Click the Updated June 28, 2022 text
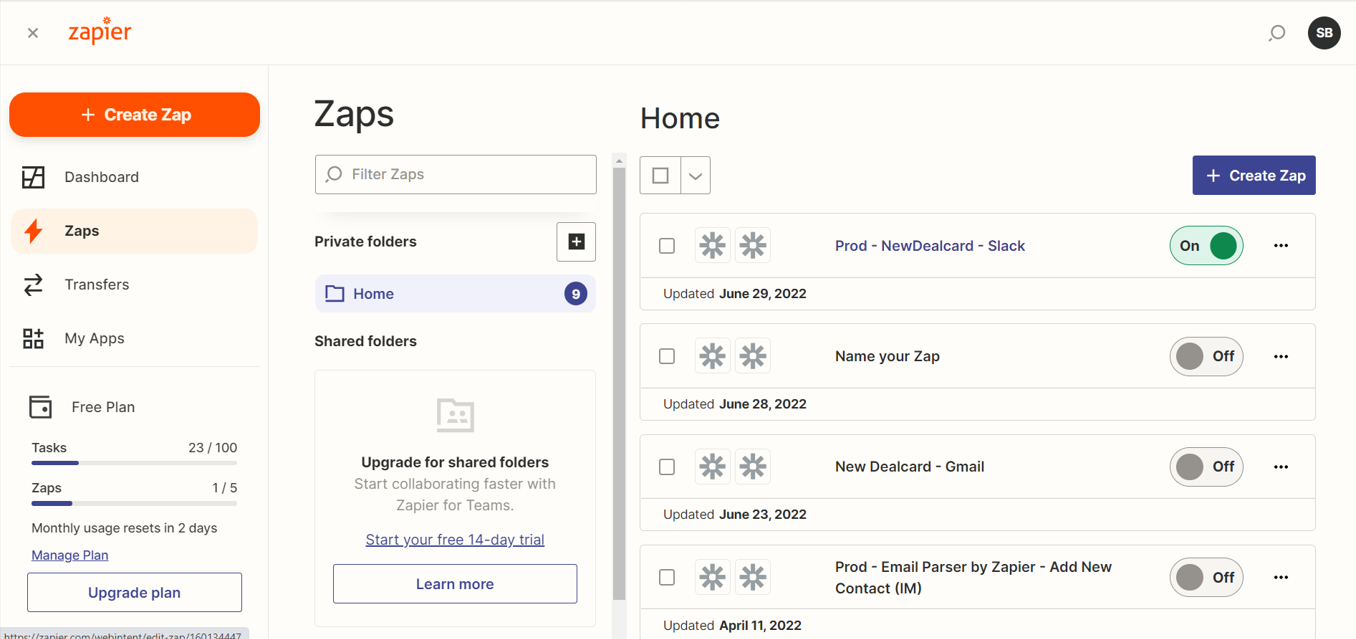The width and height of the screenshot is (1356, 639). coord(735,404)
